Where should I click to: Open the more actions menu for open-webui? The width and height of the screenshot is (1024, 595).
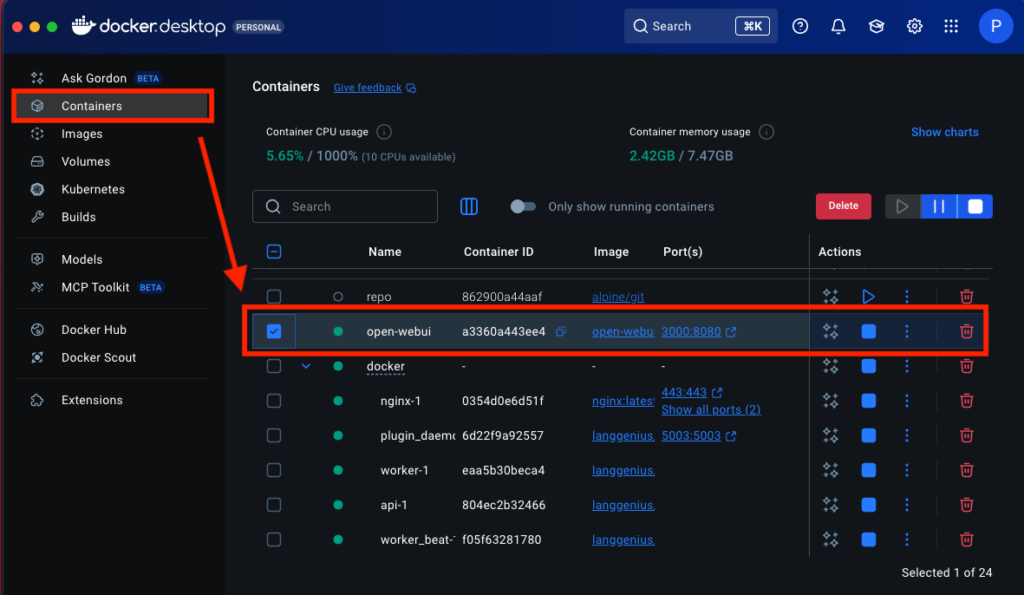coord(907,332)
